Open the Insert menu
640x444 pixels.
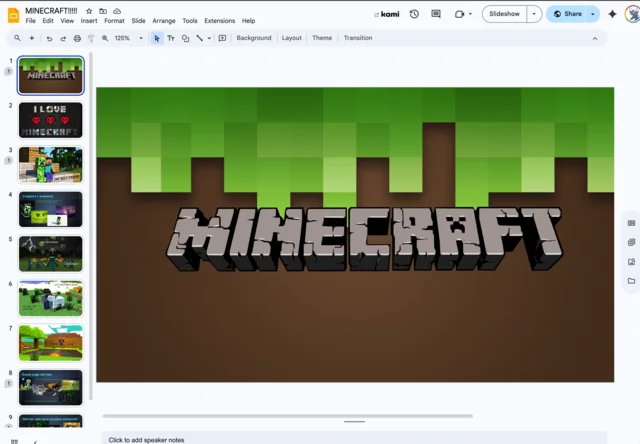[89, 21]
